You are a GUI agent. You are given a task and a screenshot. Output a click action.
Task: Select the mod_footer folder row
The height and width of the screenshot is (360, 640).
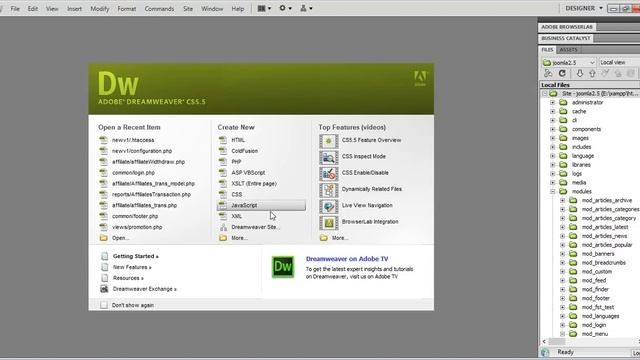coord(596,298)
